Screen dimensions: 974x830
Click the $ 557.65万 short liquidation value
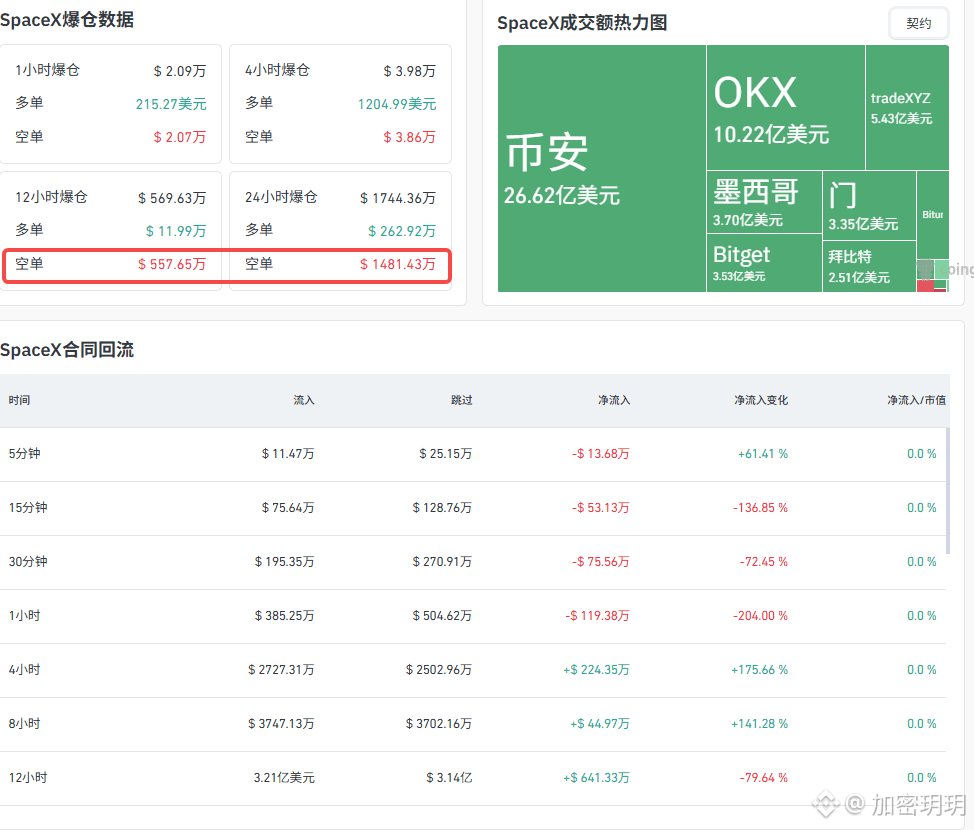click(172, 264)
